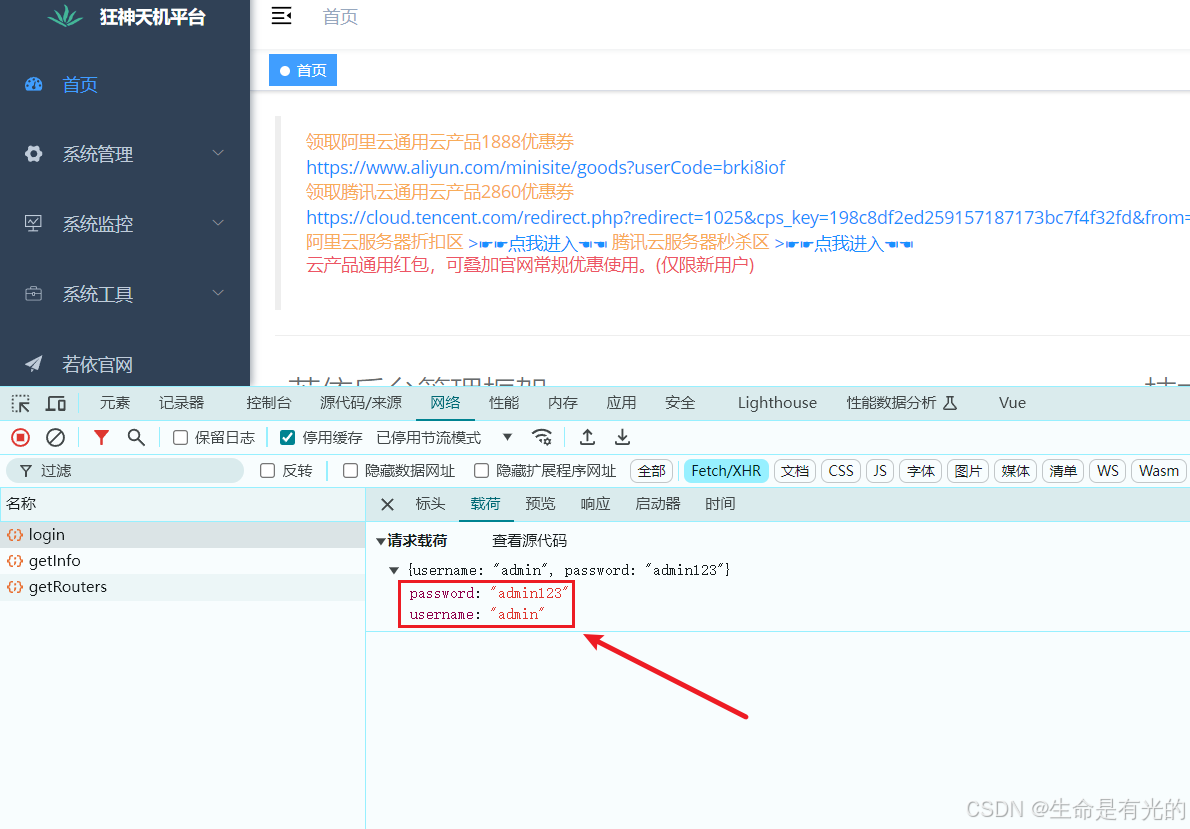Open 若依官网 sidebar link
Viewport: 1190px width, 829px height.
point(97,364)
